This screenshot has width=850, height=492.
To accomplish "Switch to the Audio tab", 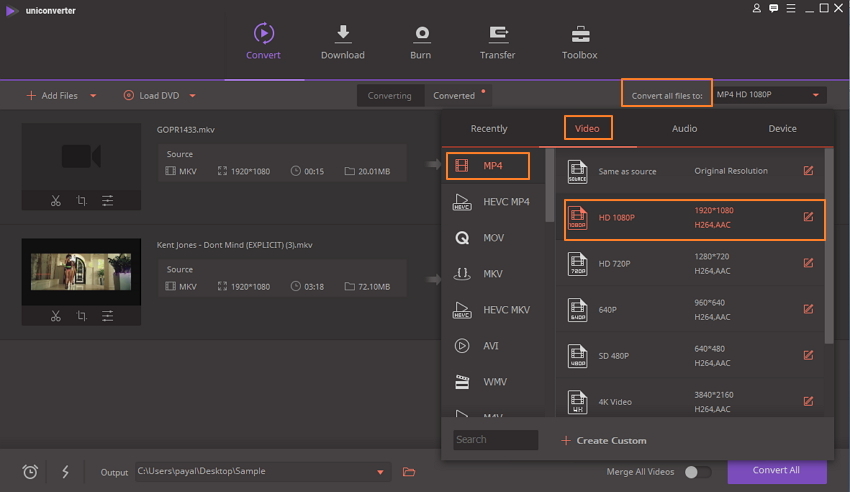I will (x=685, y=128).
